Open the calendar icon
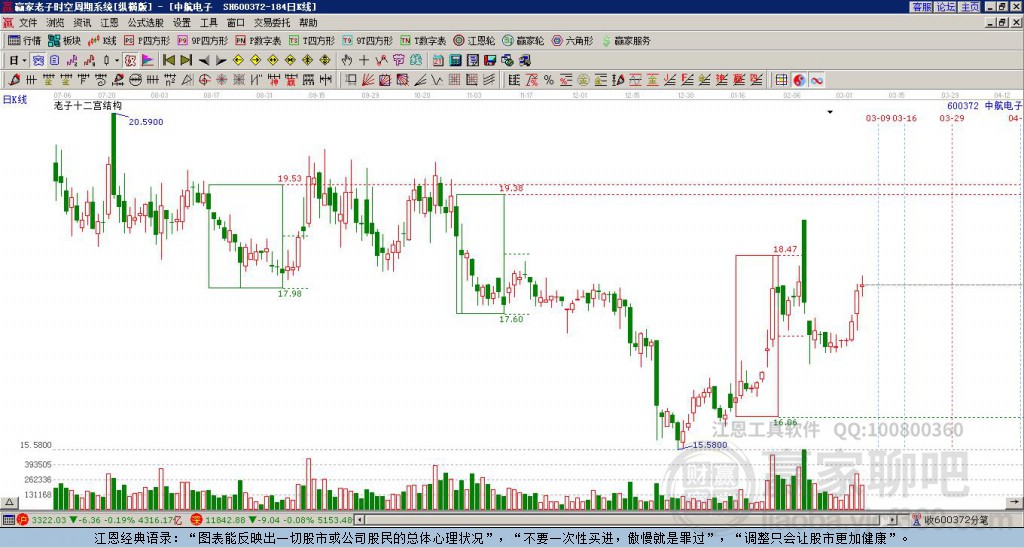The image size is (1024, 548). tap(438, 60)
